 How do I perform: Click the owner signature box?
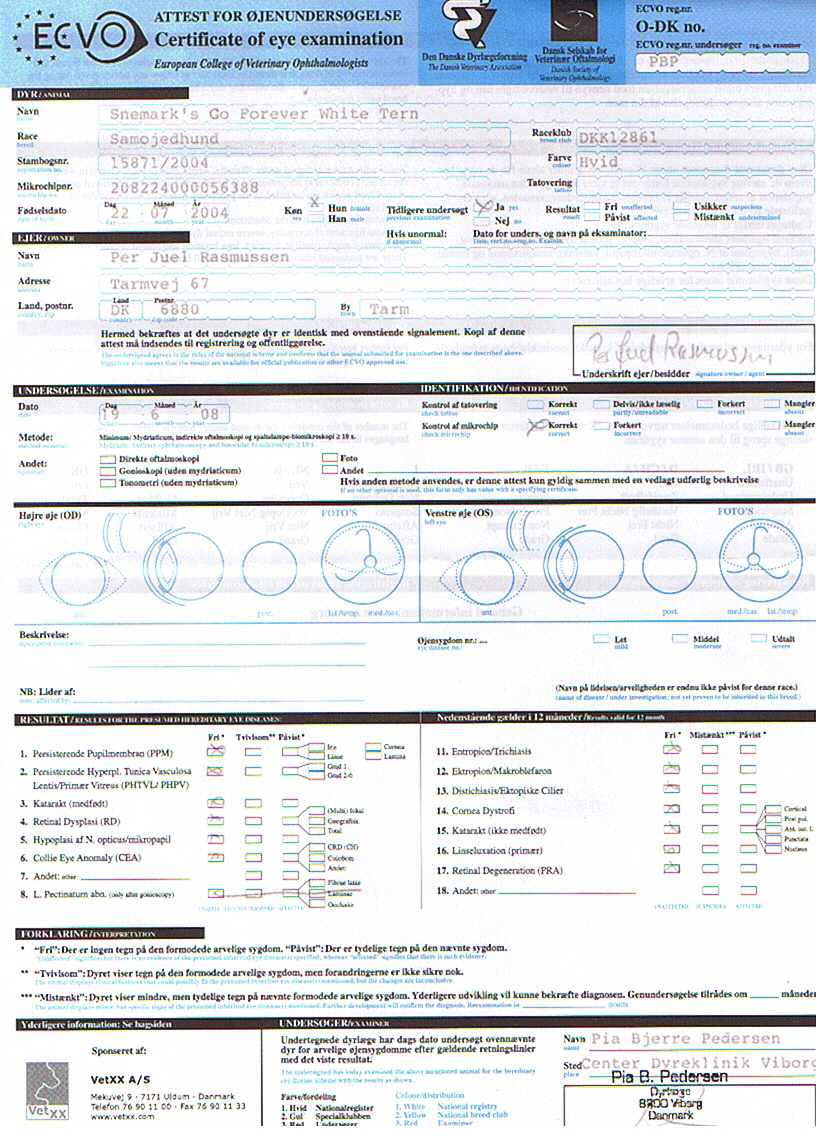coord(693,351)
